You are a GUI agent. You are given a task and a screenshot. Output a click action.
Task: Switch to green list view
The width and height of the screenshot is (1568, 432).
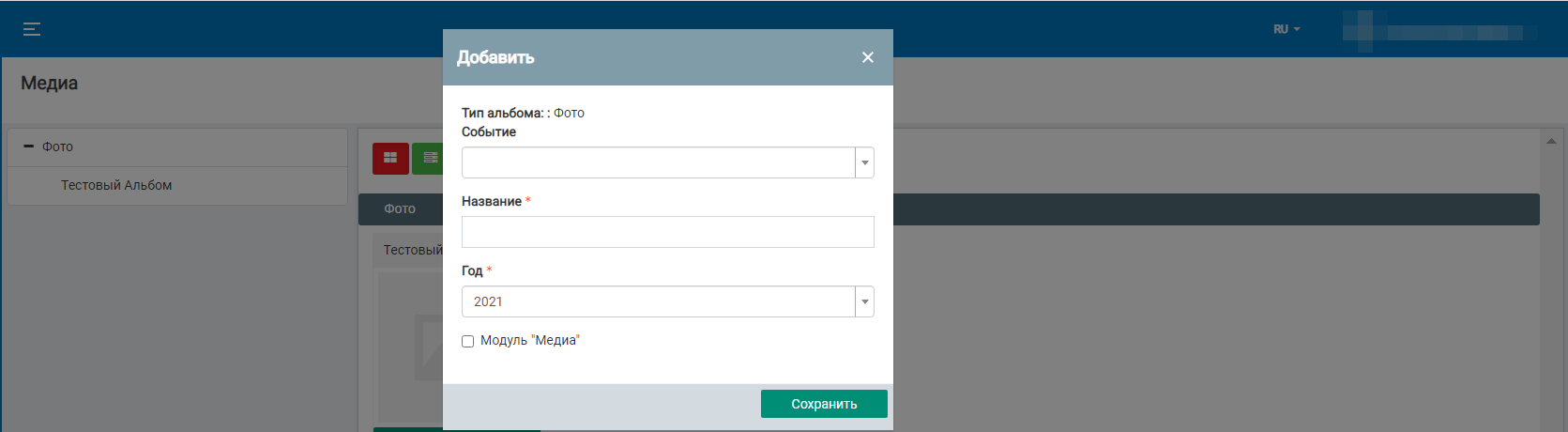pyautogui.click(x=429, y=159)
